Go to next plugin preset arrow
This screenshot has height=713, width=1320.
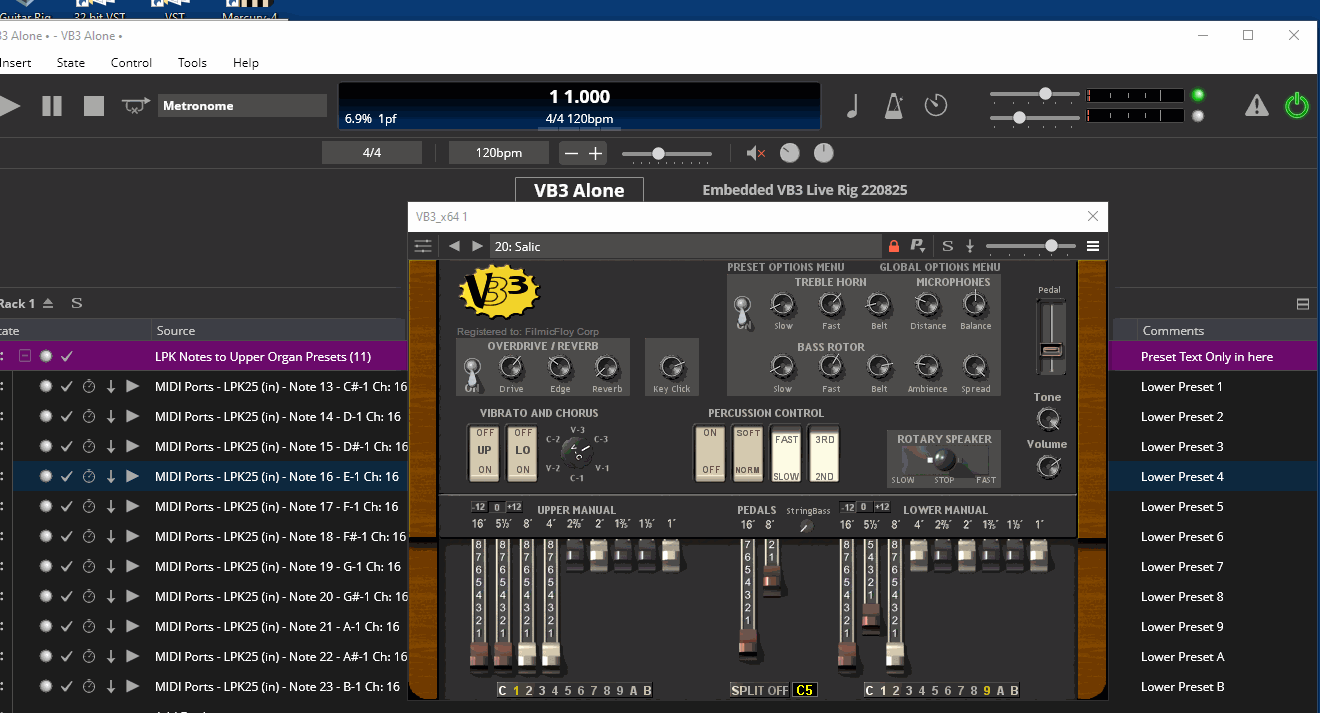[477, 246]
